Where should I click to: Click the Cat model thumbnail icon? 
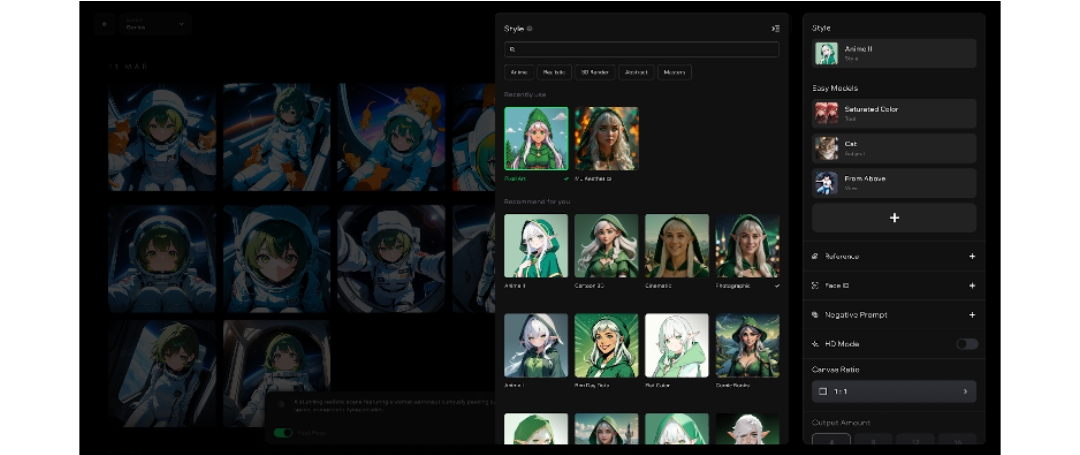pos(826,148)
